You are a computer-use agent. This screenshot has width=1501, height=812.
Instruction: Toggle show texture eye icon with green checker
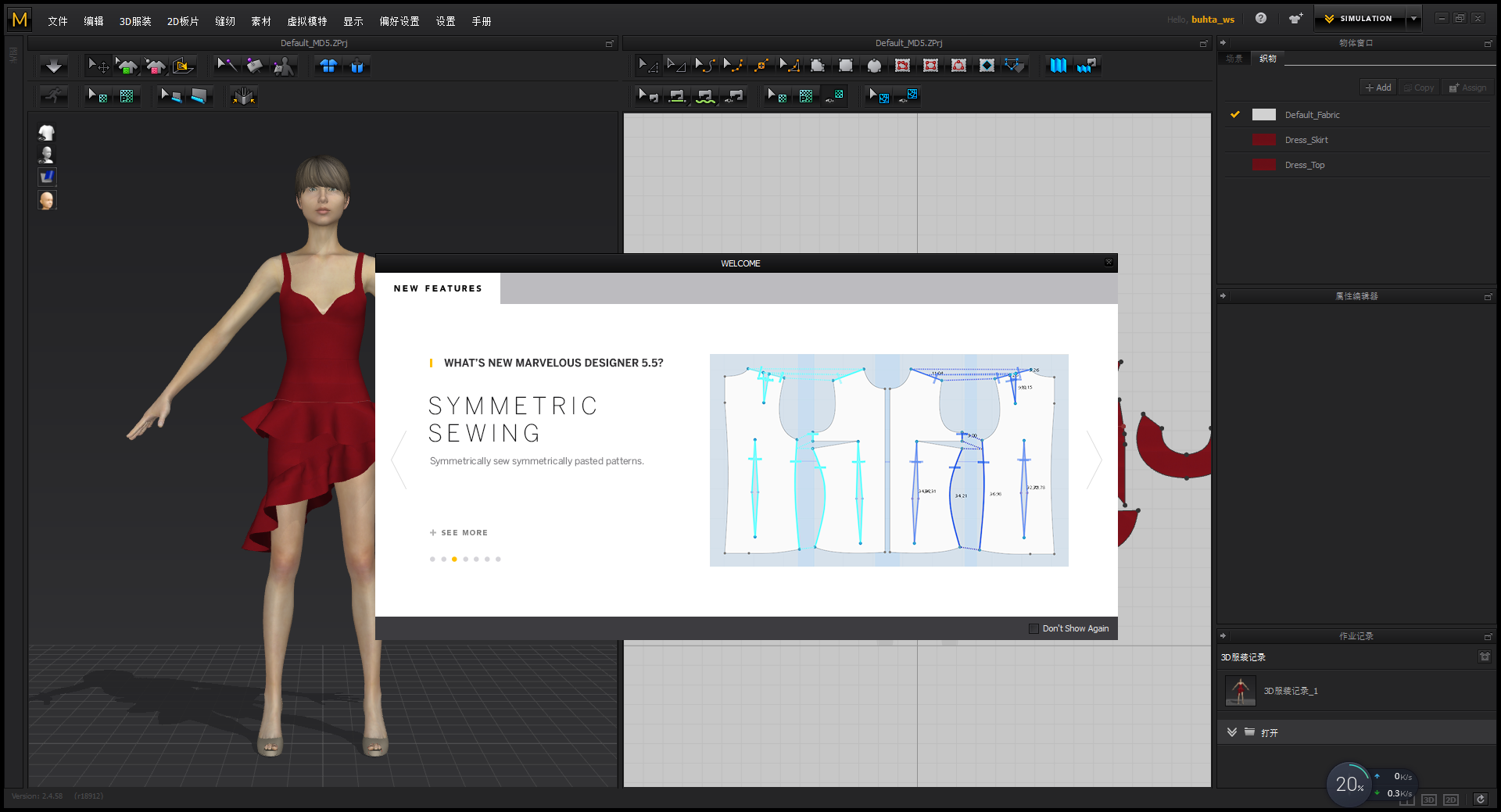tap(834, 96)
